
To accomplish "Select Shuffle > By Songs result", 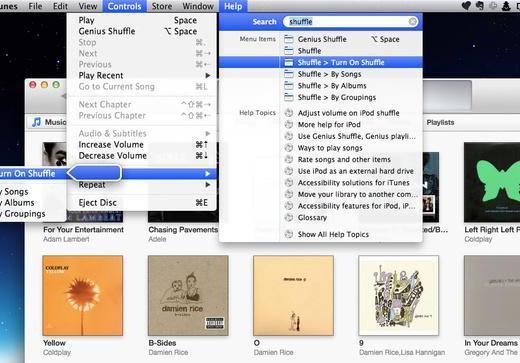I will [351, 74].
